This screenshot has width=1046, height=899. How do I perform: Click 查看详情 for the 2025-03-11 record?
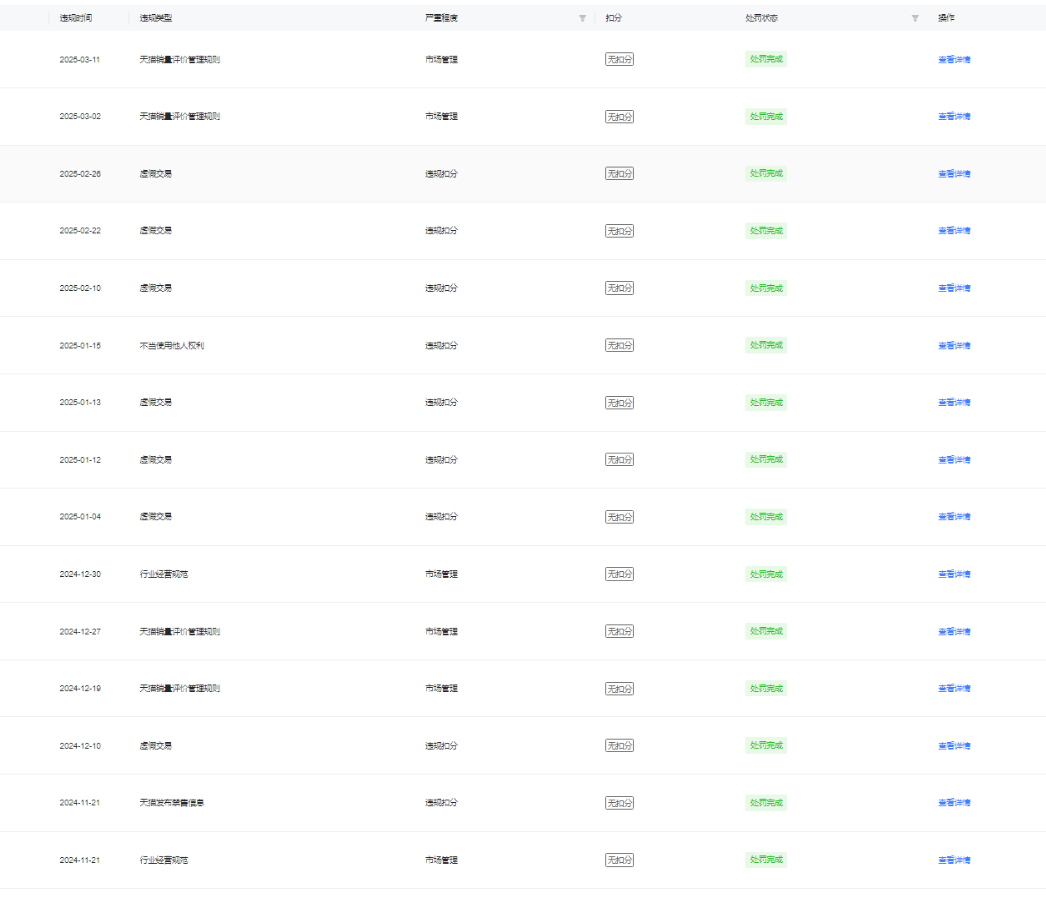[953, 59]
